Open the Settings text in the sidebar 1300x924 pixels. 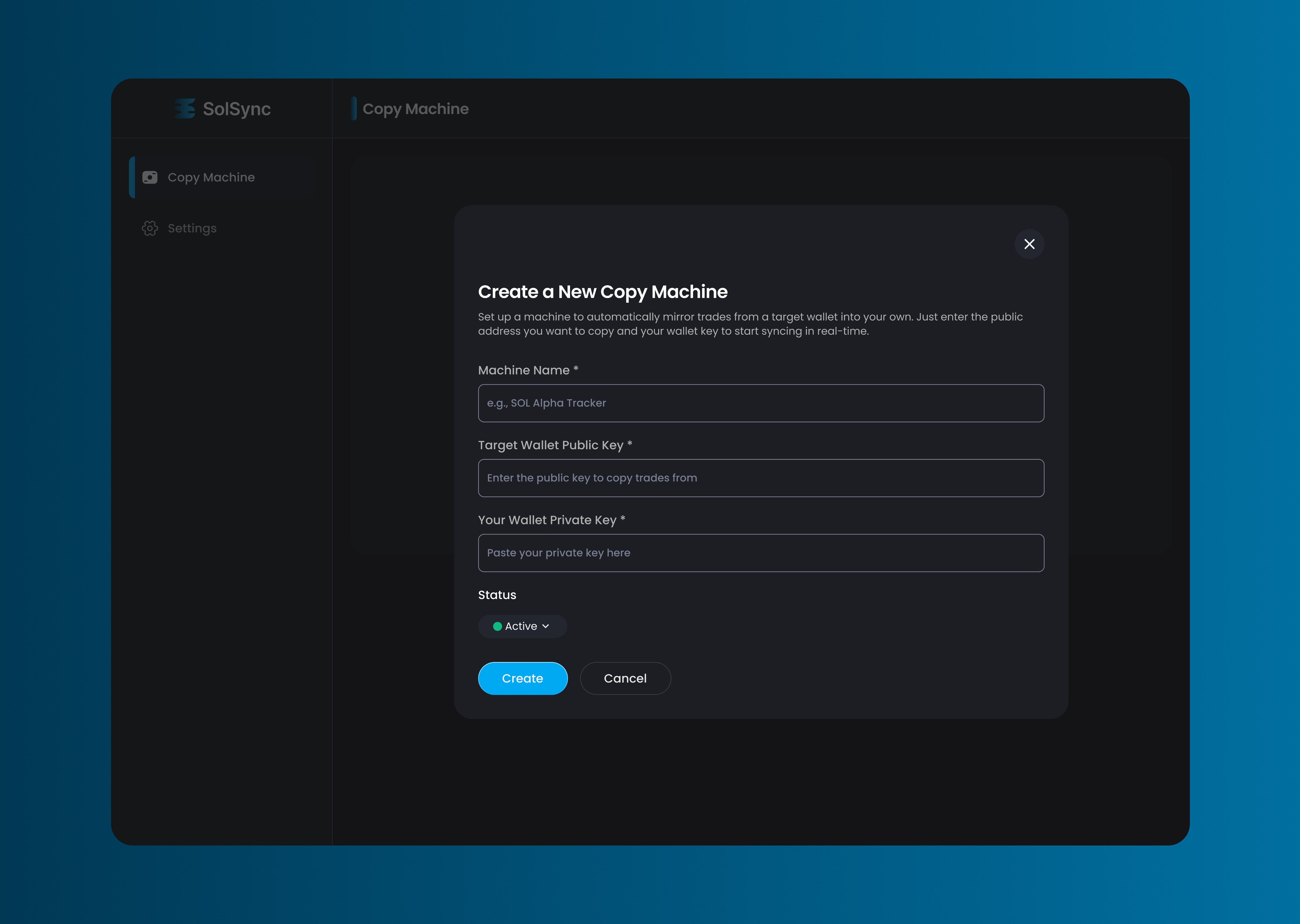tap(192, 228)
